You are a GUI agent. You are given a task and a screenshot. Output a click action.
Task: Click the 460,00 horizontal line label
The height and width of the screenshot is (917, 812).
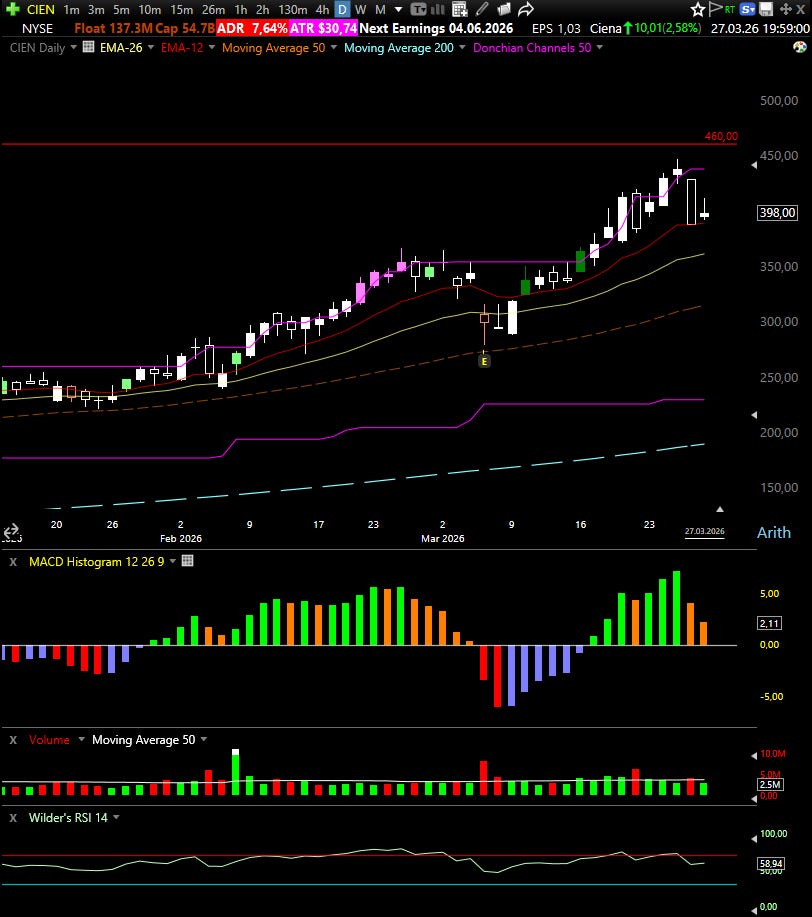click(721, 136)
